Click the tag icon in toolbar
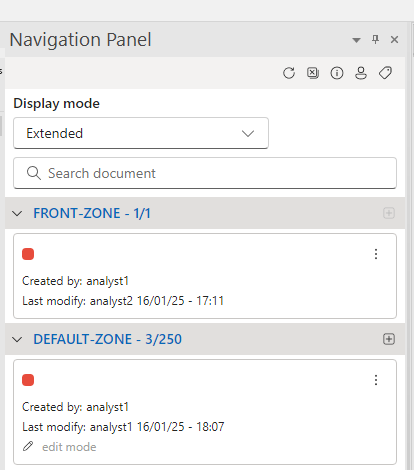 click(x=385, y=73)
